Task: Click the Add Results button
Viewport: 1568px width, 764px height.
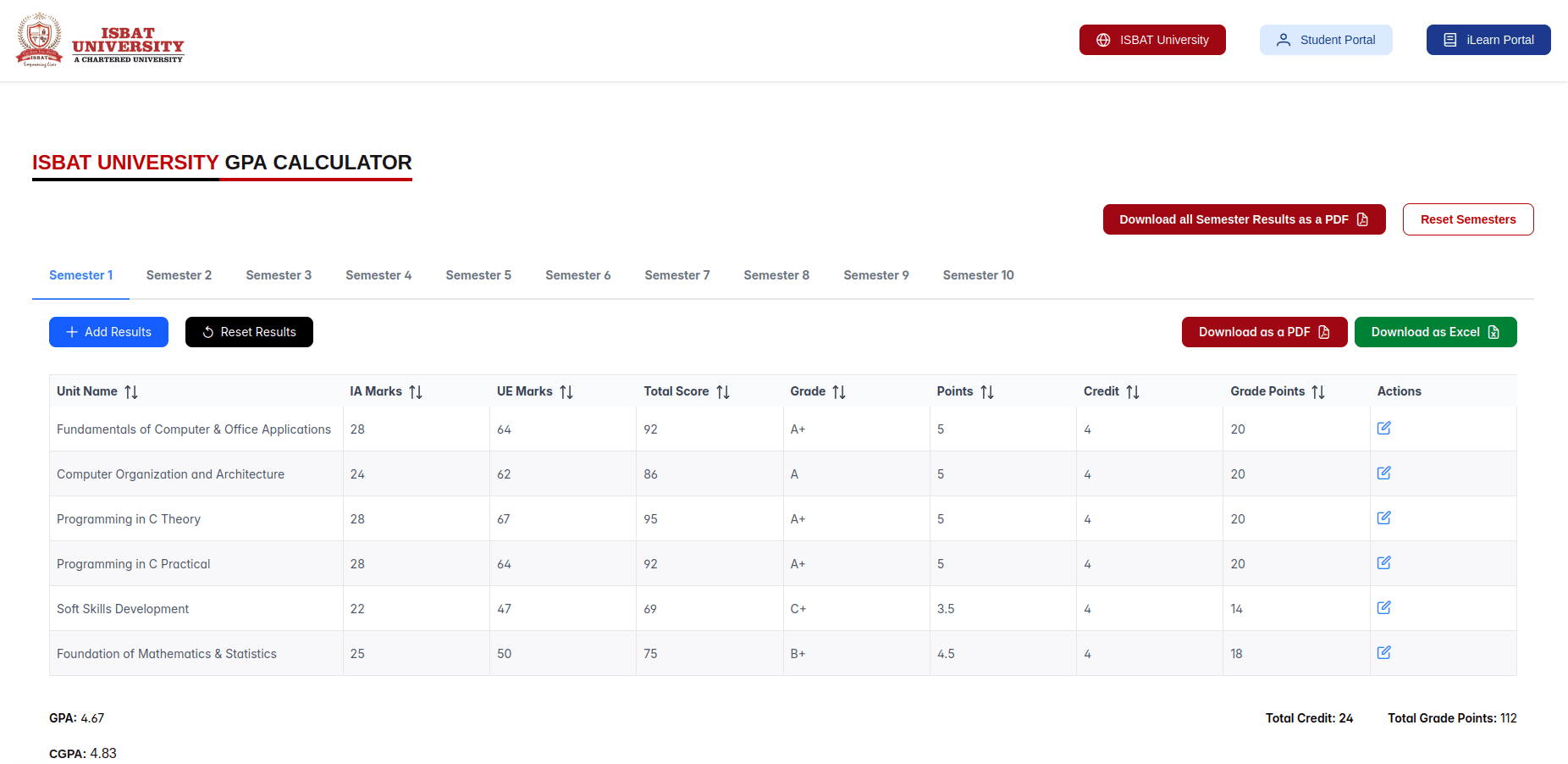Action: point(108,332)
